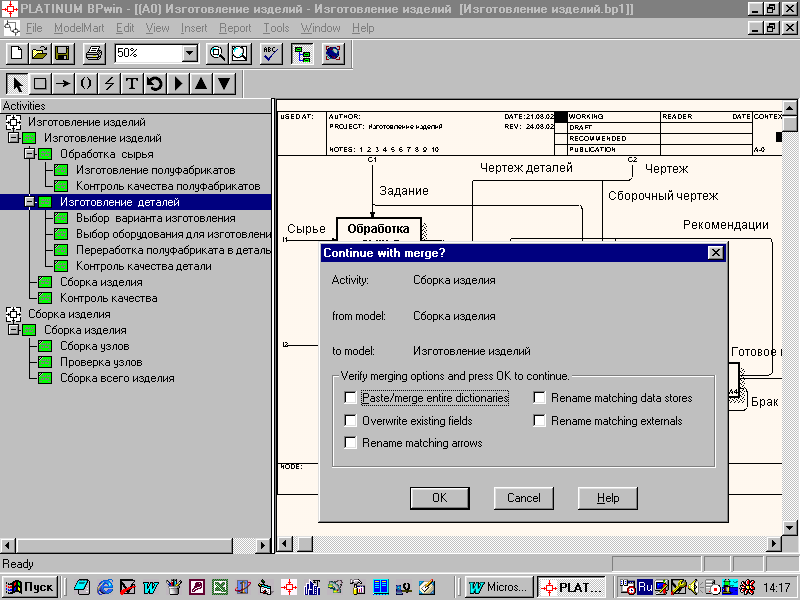The width and height of the screenshot is (800, 600).
Task: Enable Paste/merge entire dictionaries checkbox
Action: click(350, 397)
